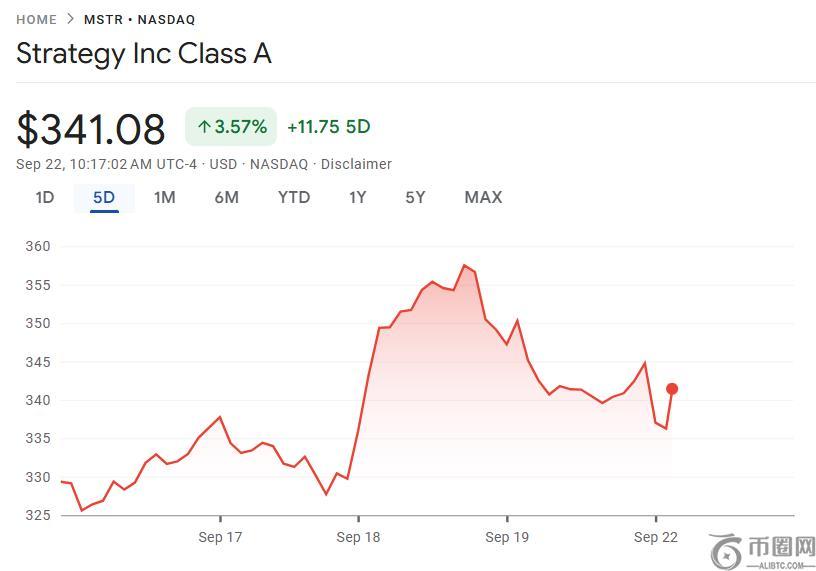This screenshot has width=816, height=571.
Task: Click the $341.08 stock price
Action: pos(91,129)
